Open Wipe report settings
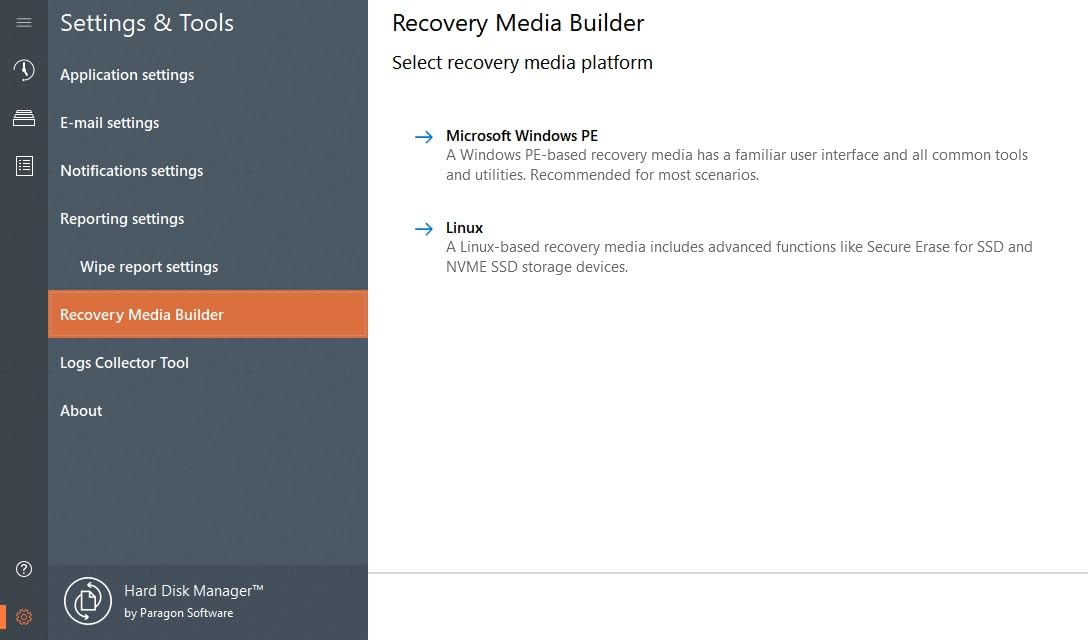Viewport: 1088px width, 640px height. [x=207, y=267]
